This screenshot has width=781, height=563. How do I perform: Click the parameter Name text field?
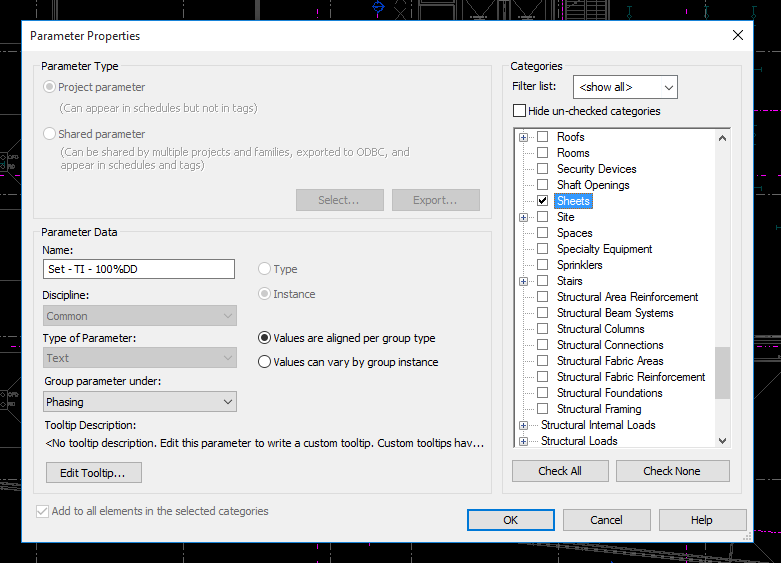[139, 269]
